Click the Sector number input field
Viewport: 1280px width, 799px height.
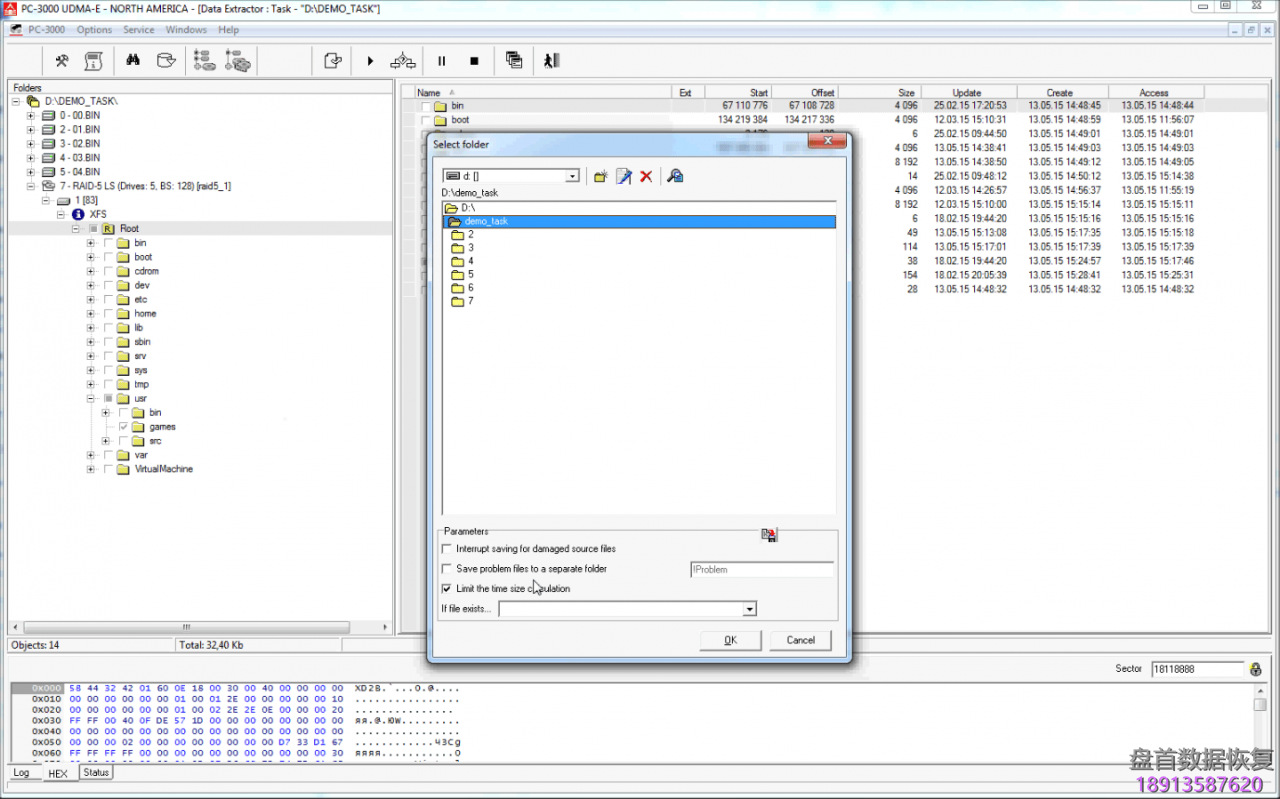[x=1196, y=669]
